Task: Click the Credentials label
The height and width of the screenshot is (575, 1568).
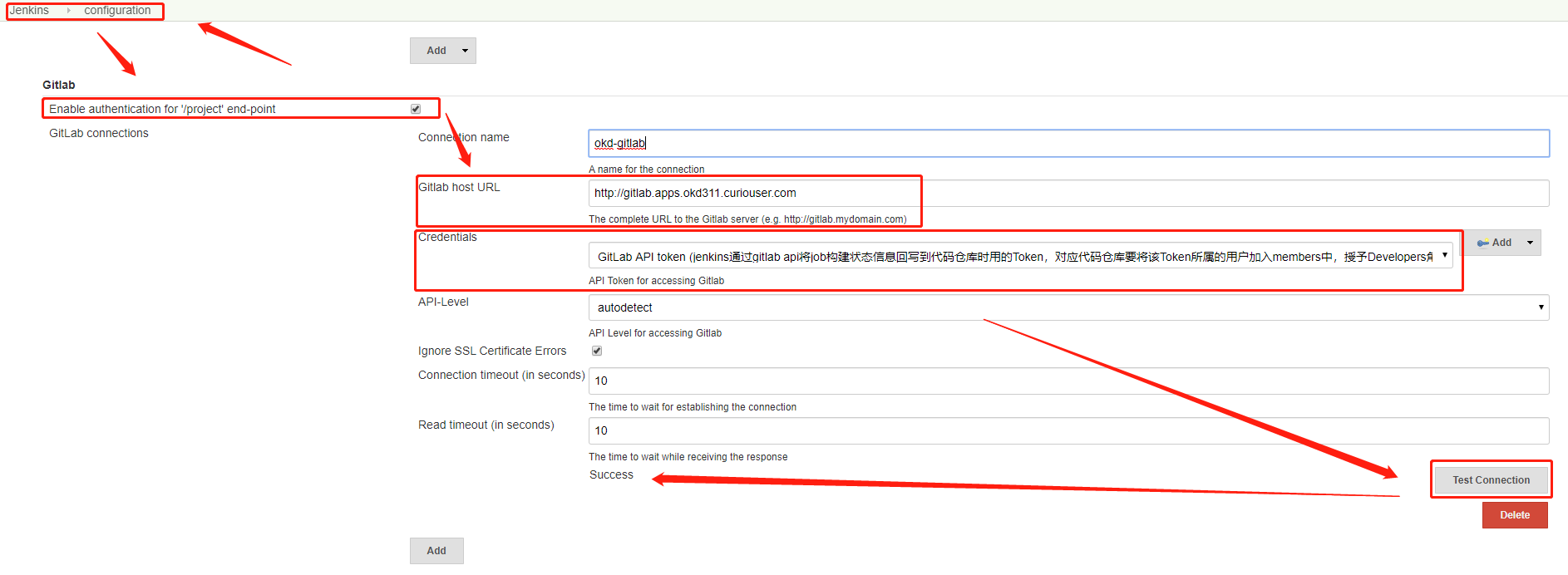Action: click(x=447, y=237)
